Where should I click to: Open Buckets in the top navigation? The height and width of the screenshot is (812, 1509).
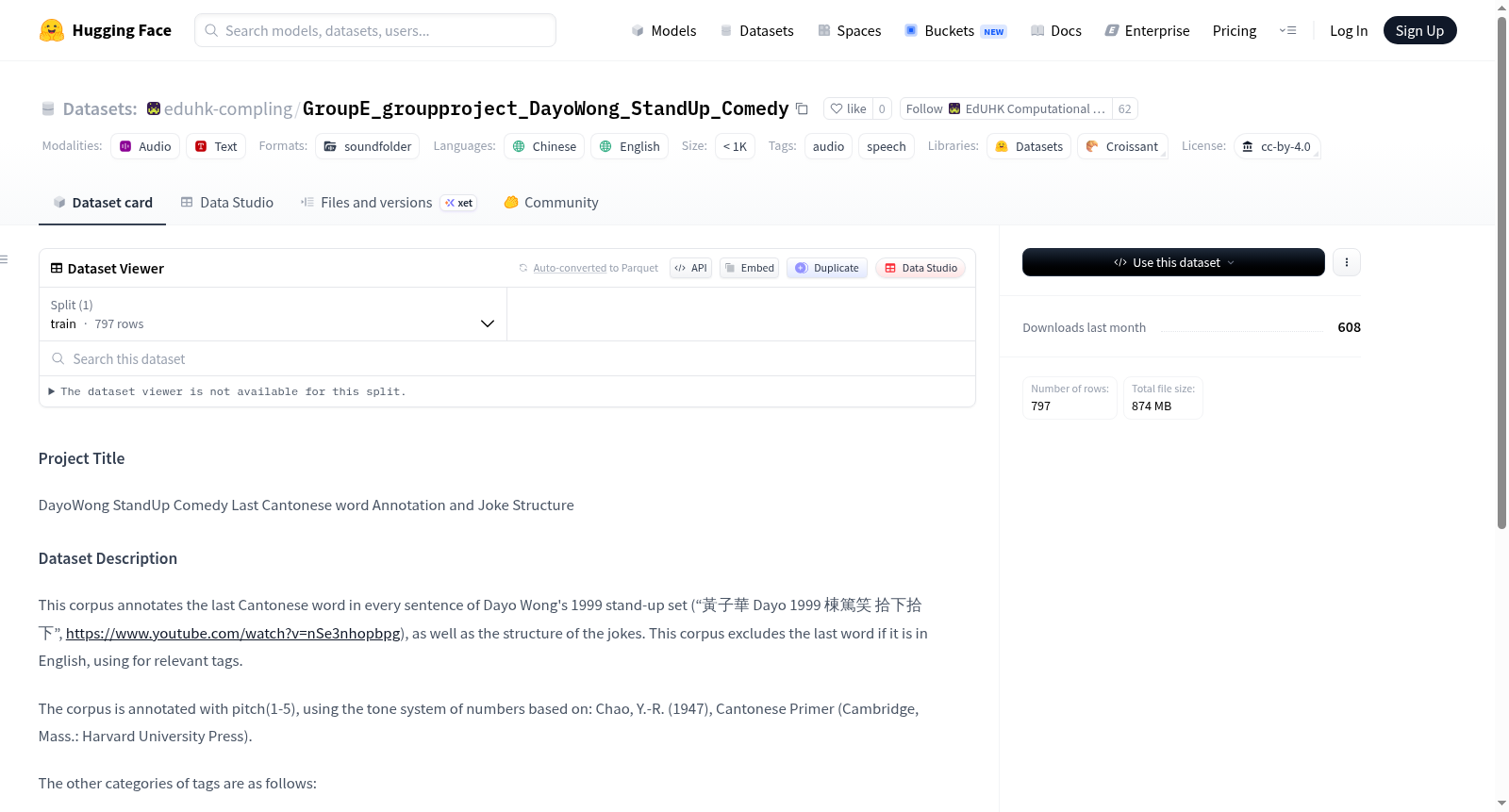tap(955, 30)
